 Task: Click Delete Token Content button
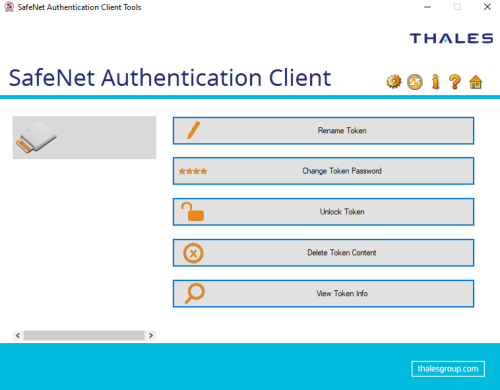click(323, 253)
